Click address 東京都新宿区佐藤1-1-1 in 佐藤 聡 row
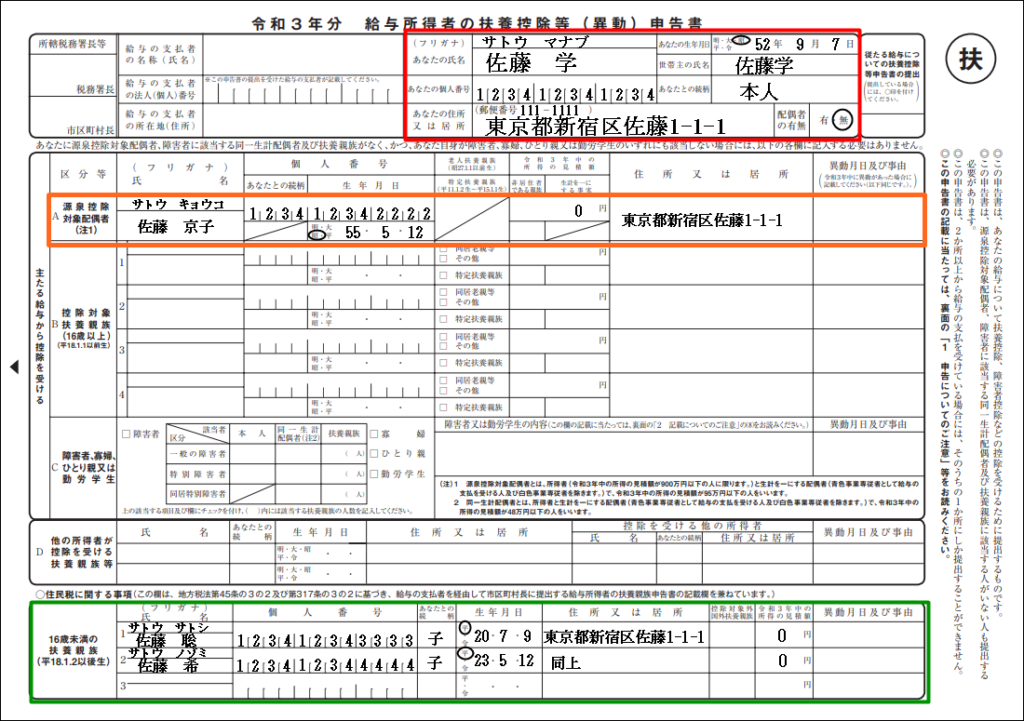 click(624, 637)
